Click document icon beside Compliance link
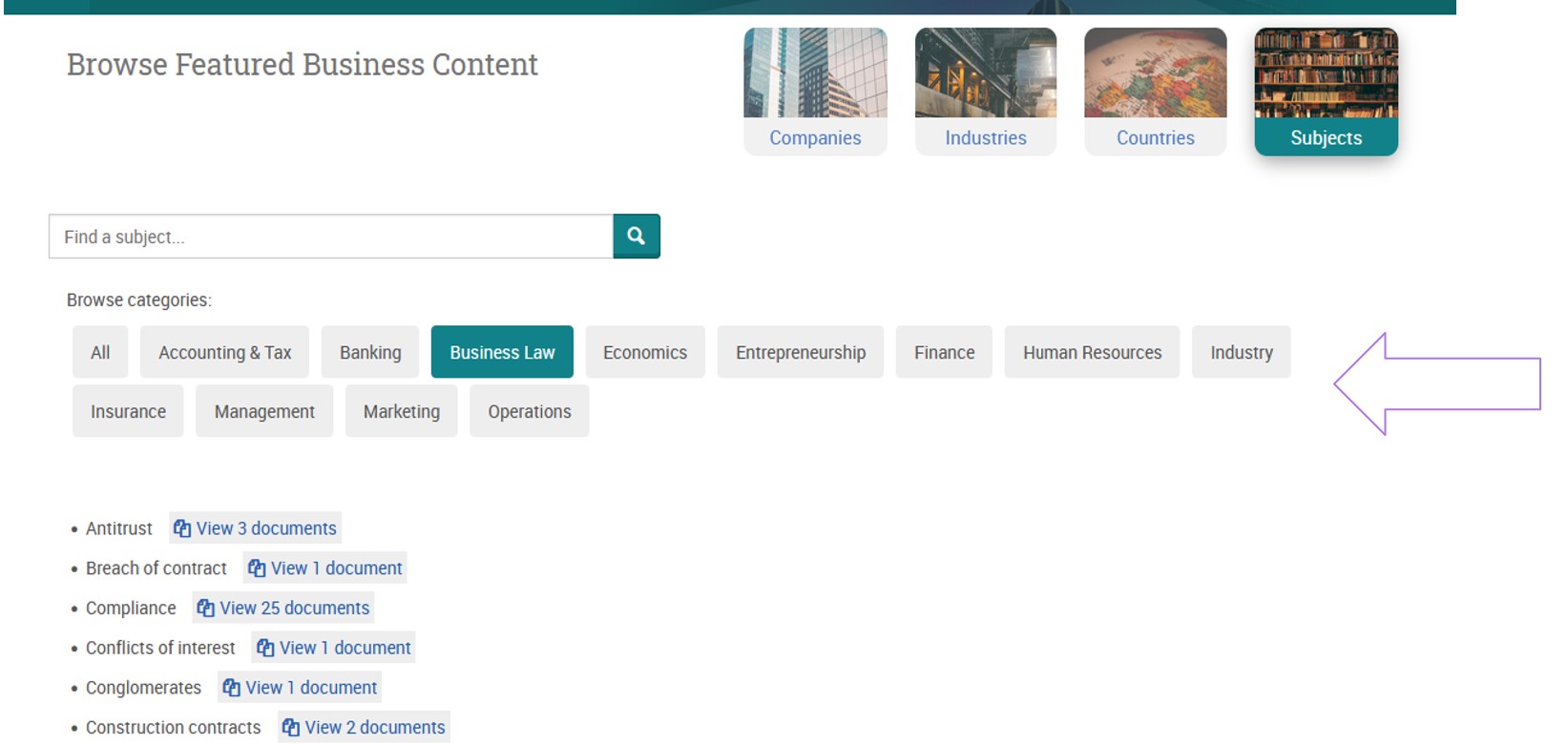Screen dimensions: 1568x744 205,609
